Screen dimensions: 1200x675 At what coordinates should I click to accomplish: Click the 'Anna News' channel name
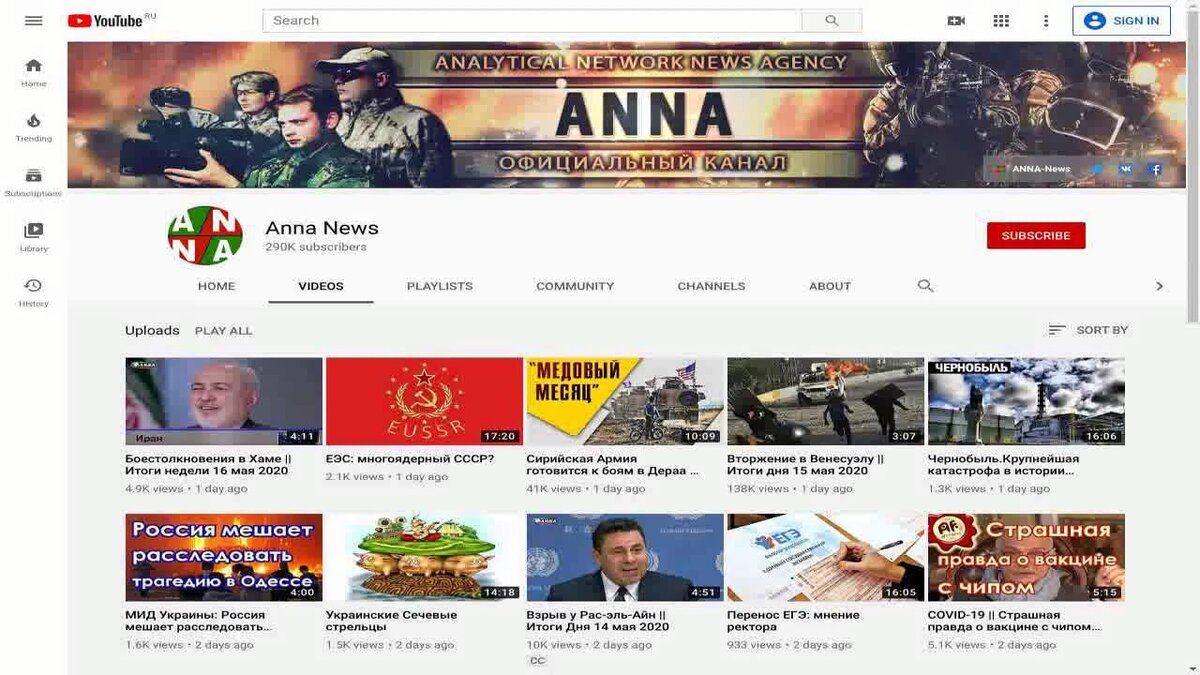pos(322,228)
